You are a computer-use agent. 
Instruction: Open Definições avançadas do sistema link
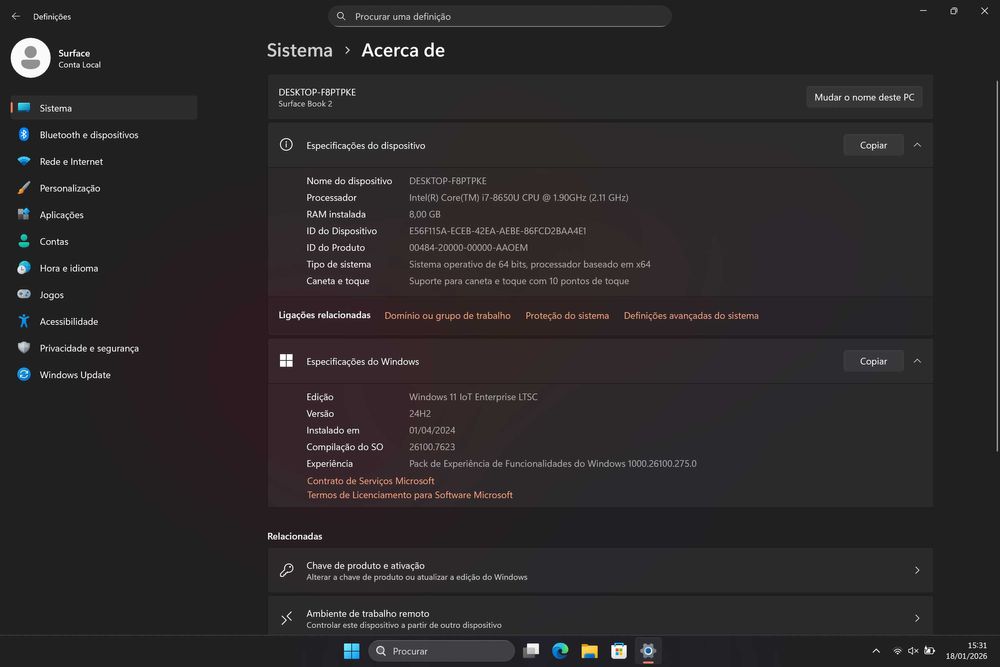coord(691,316)
